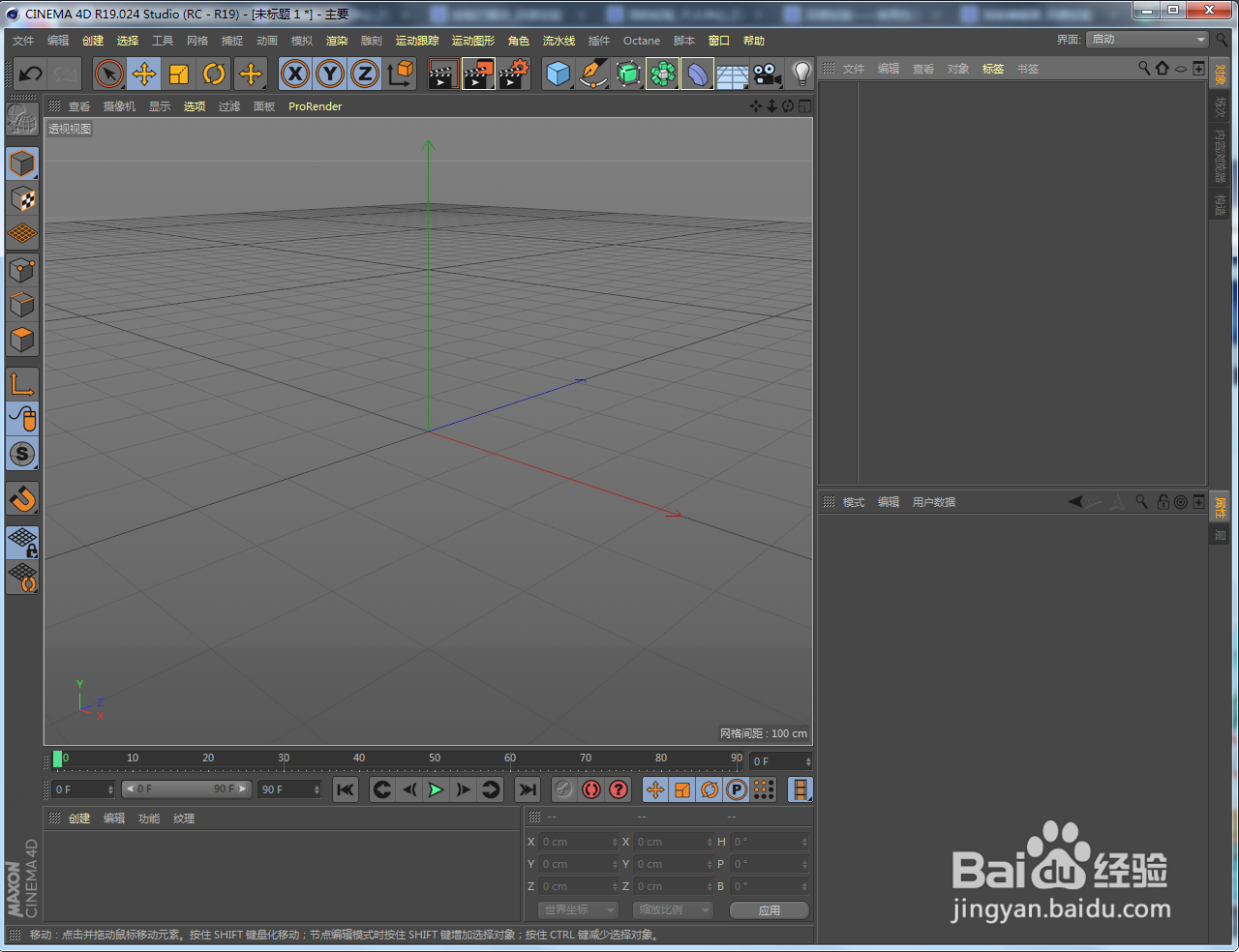
Task: Switch to edges mode
Action: coord(22,305)
